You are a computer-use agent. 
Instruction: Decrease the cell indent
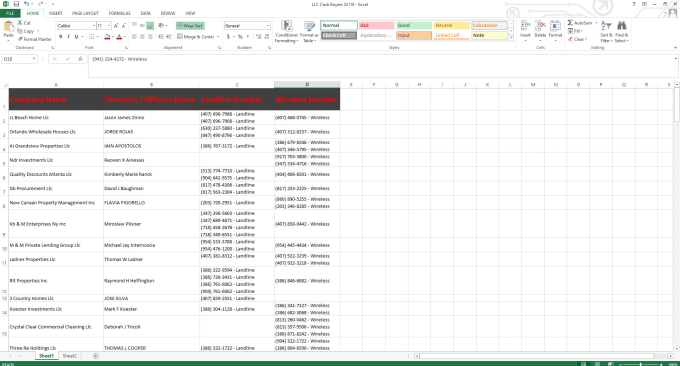tap(161, 37)
